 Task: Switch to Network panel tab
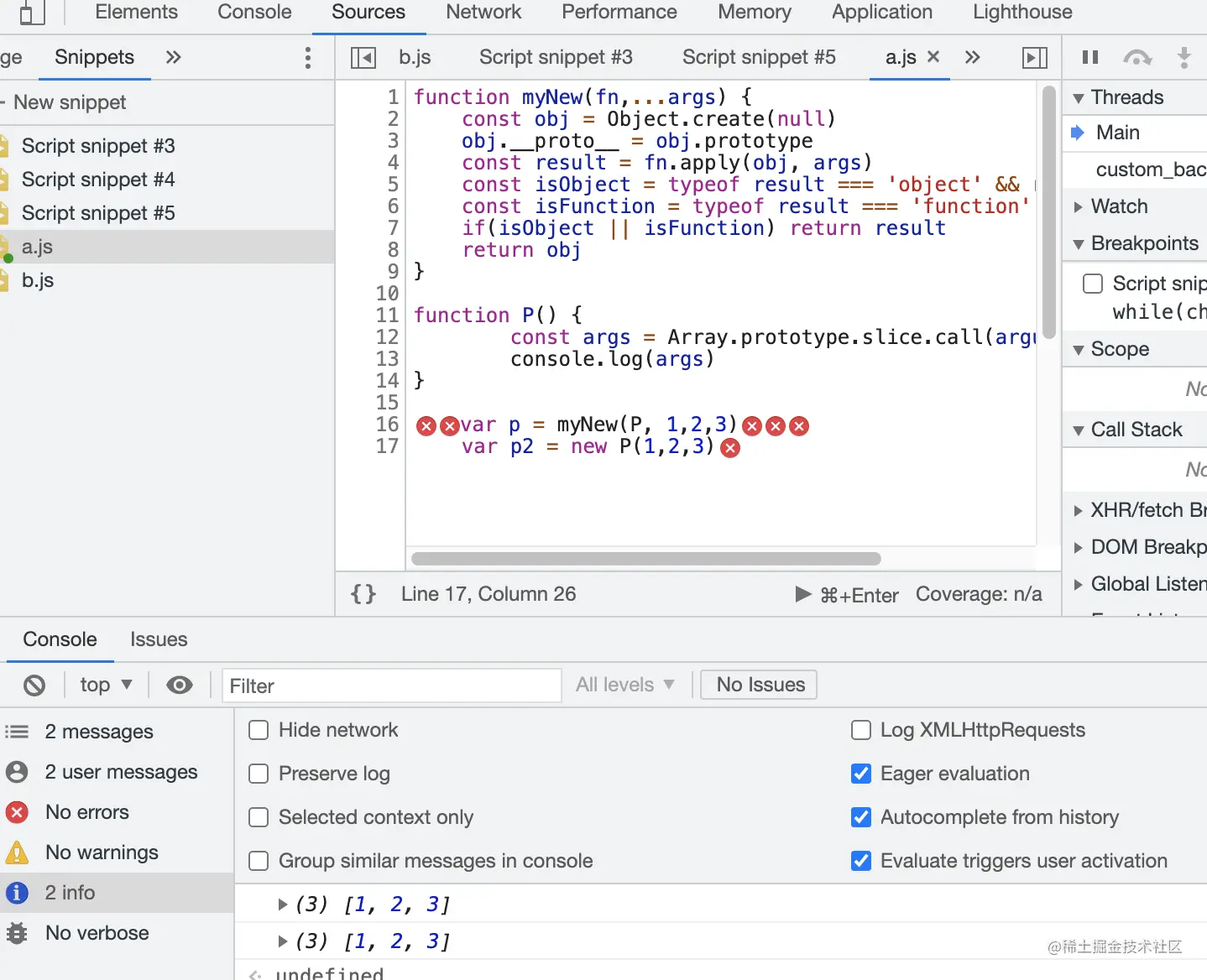(483, 12)
